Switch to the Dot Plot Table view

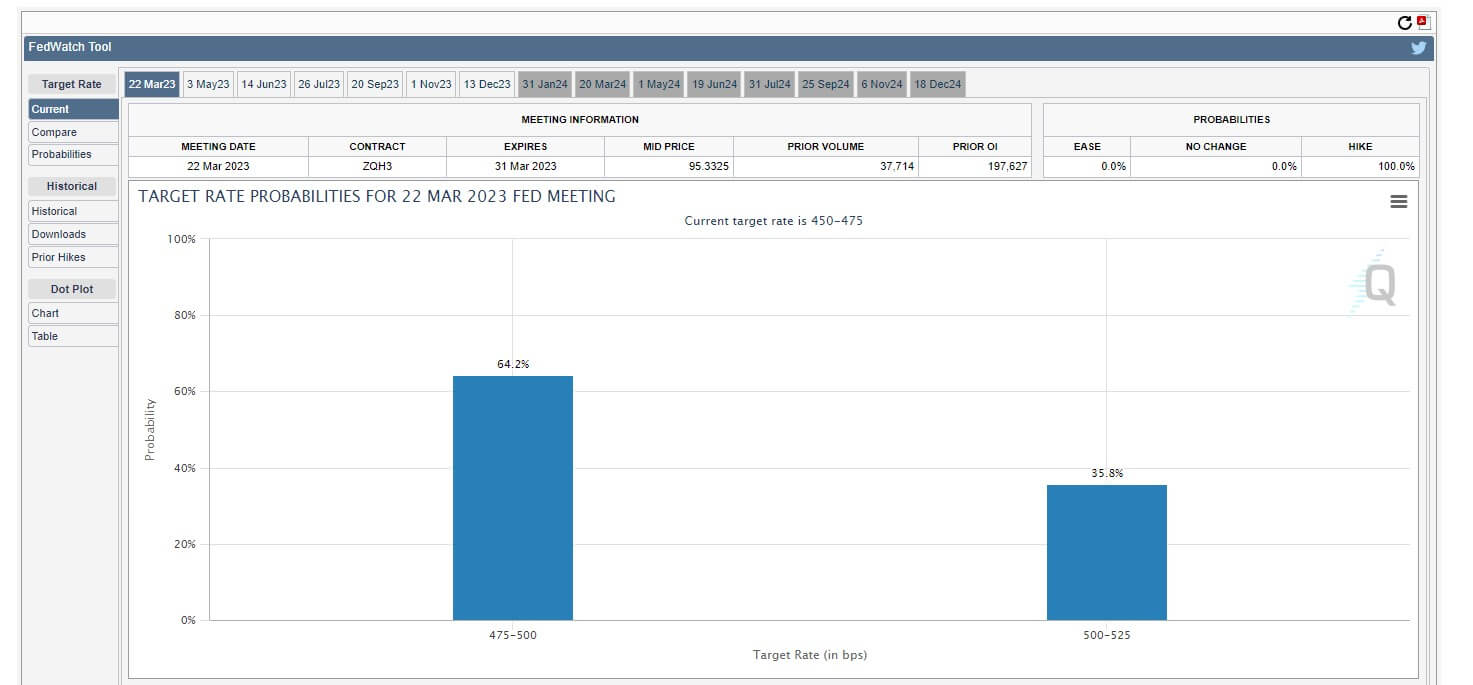(44, 336)
